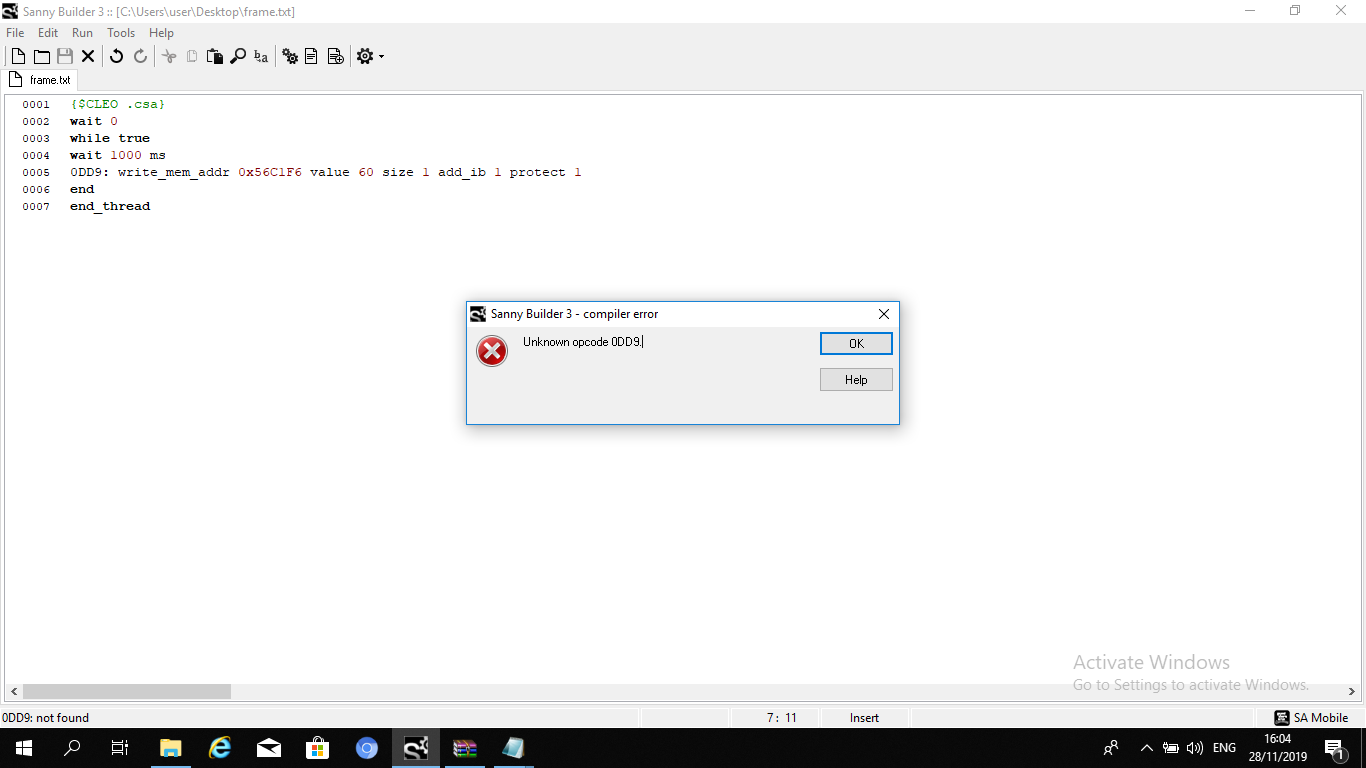Click line number 0006 in the gutter
This screenshot has height=768, width=1366.
click(36, 189)
